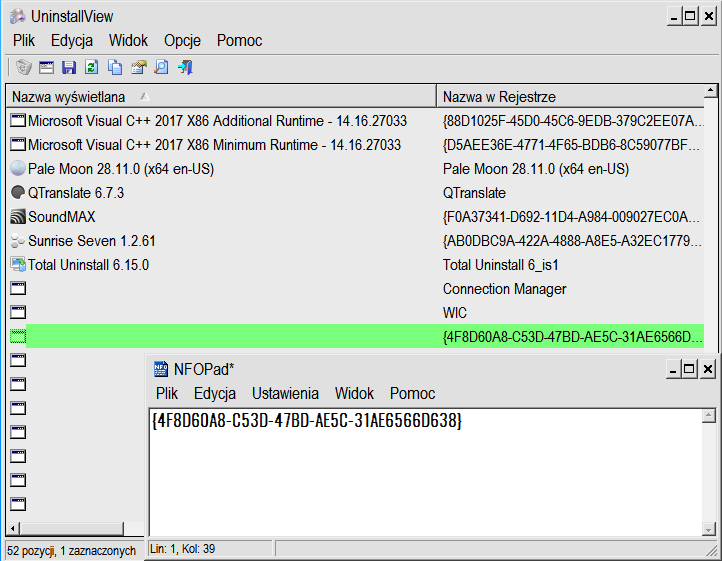Click the UninstallView title bar app icon

pos(17,17)
